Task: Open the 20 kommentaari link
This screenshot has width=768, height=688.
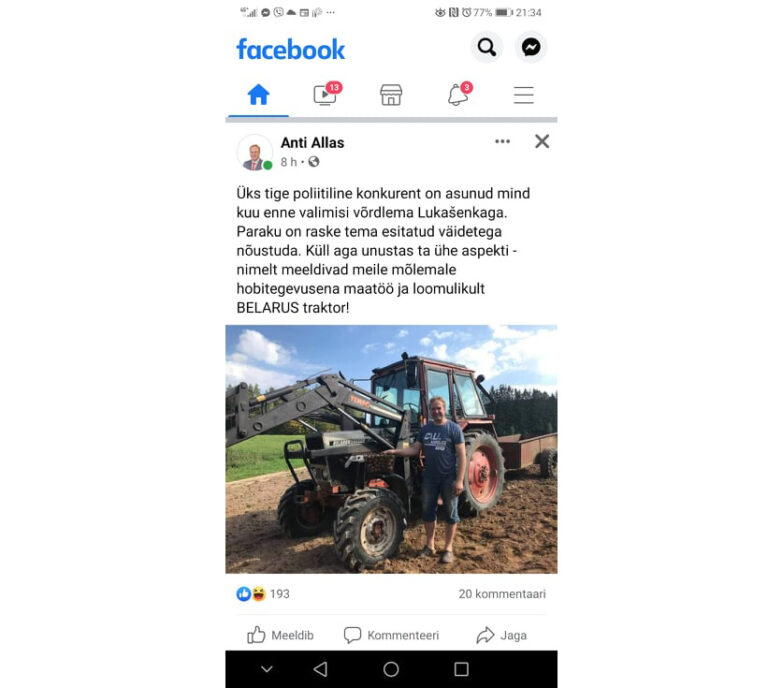Action: [x=502, y=593]
